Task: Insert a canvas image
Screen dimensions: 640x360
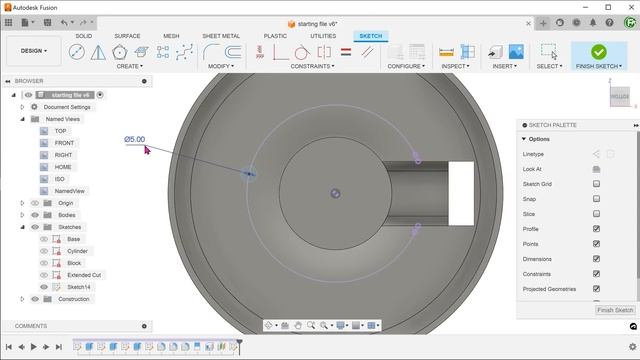Action: tap(516, 52)
